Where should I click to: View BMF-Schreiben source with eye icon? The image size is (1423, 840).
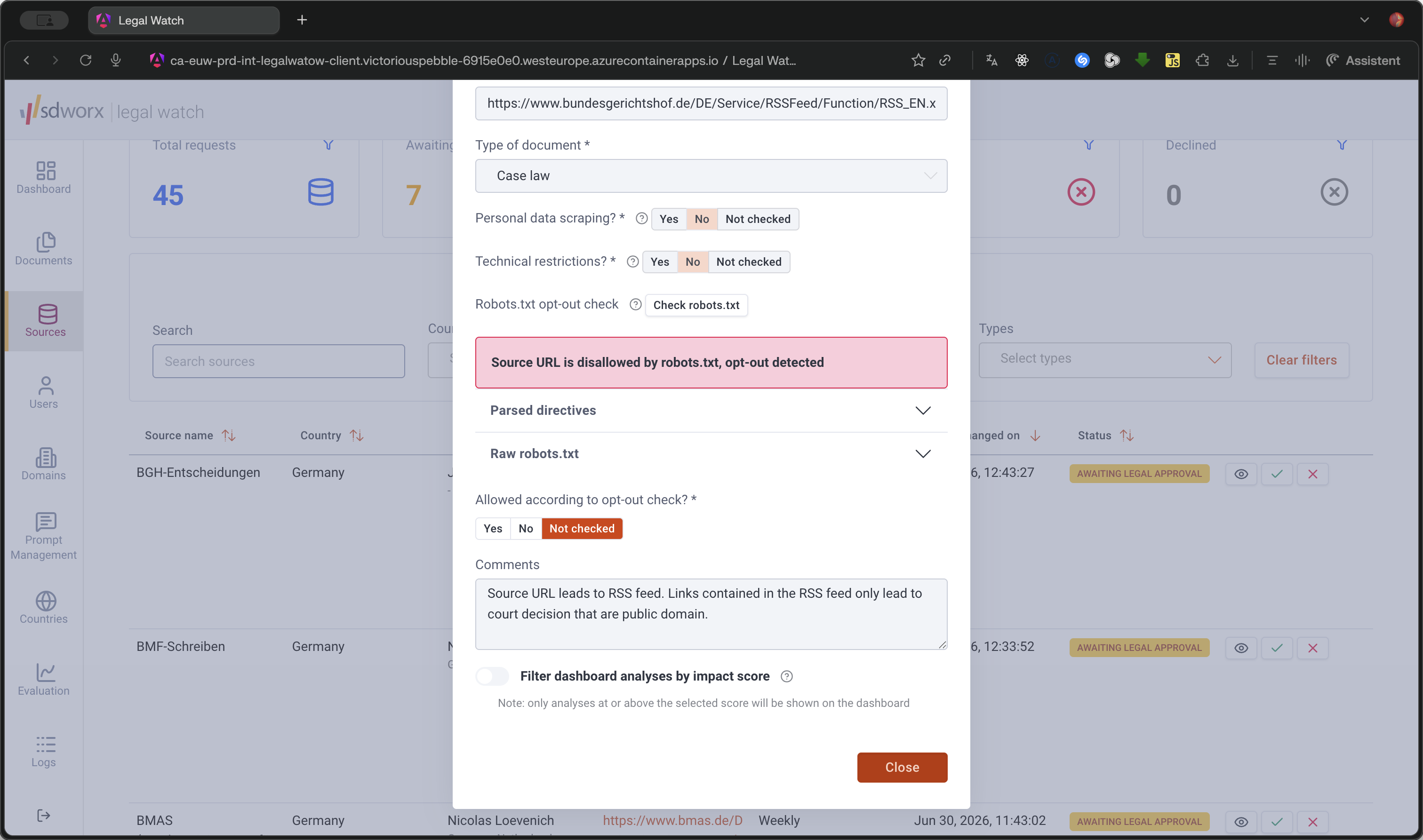point(1241,648)
